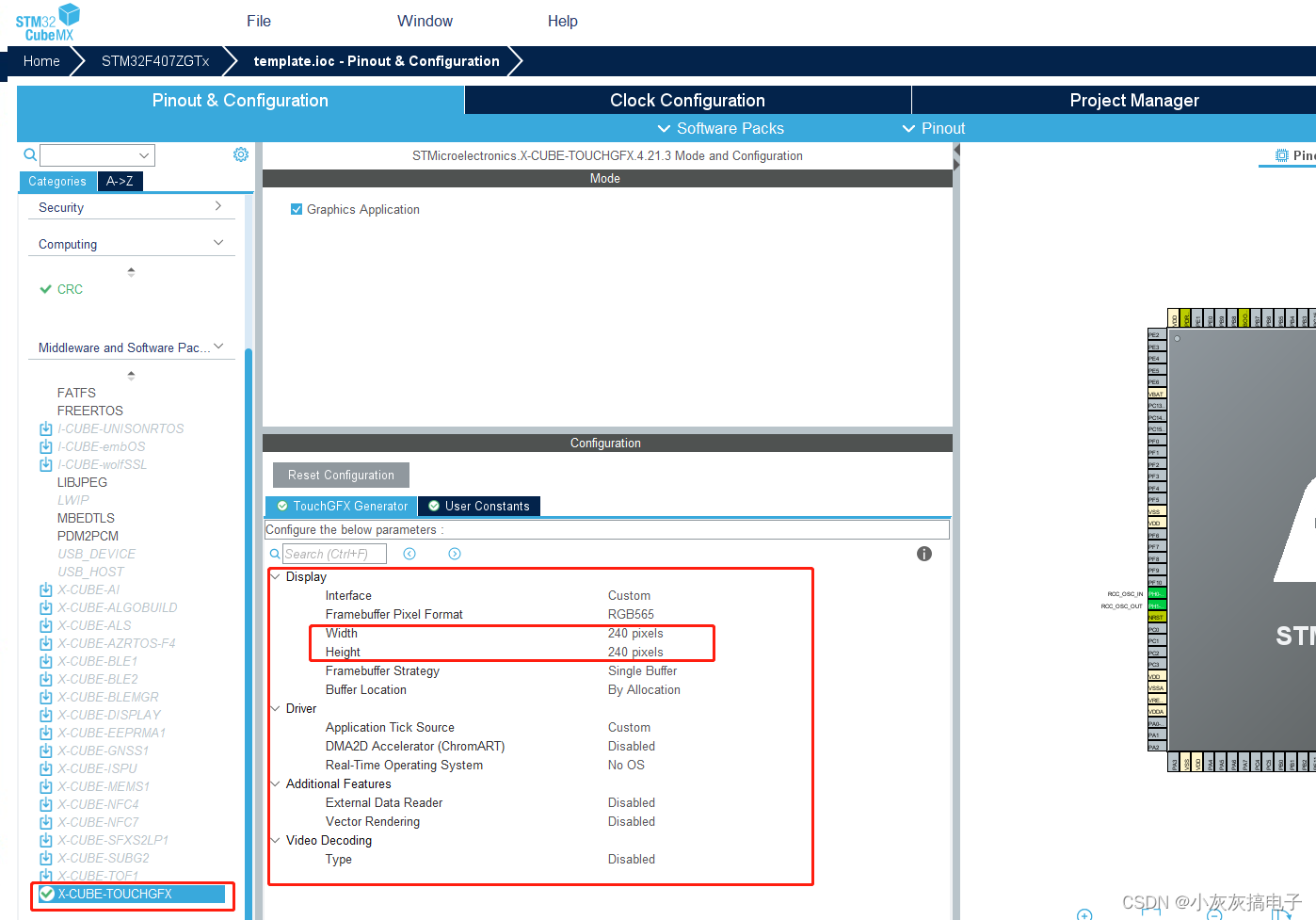Click the download icon beside I-CUBE-embOS
Image resolution: width=1316 pixels, height=920 pixels.
point(45,446)
